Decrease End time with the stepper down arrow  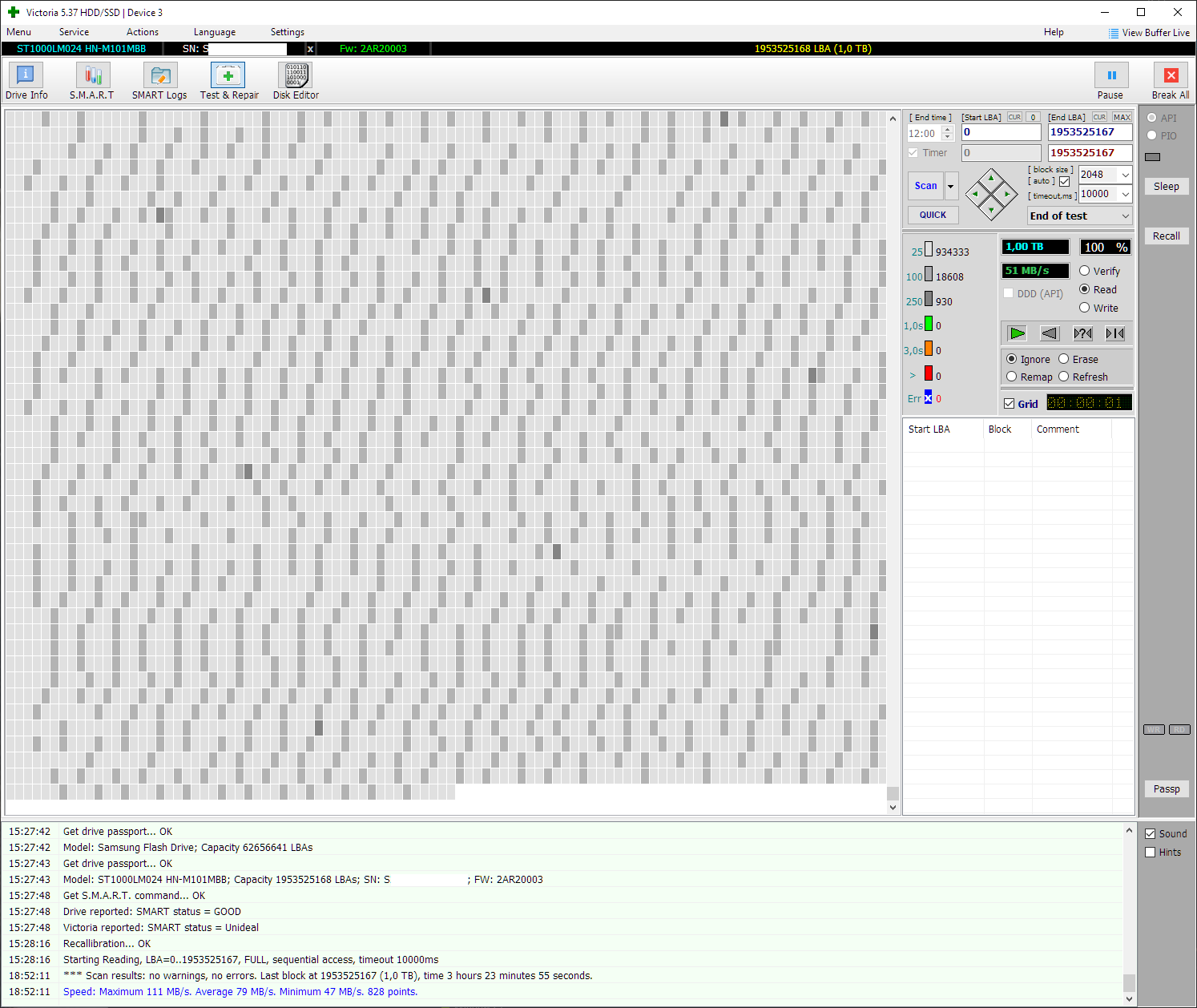tap(947, 137)
